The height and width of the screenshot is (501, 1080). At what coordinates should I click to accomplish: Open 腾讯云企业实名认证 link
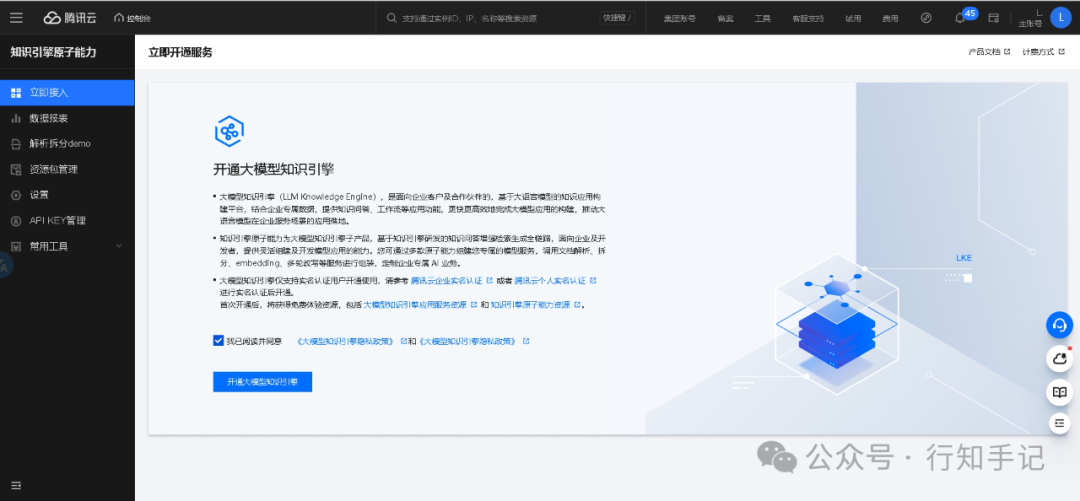[x=451, y=280]
